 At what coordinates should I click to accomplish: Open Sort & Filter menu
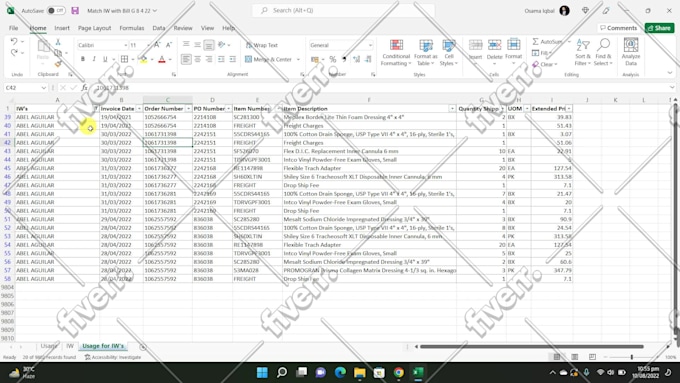(x=582, y=52)
